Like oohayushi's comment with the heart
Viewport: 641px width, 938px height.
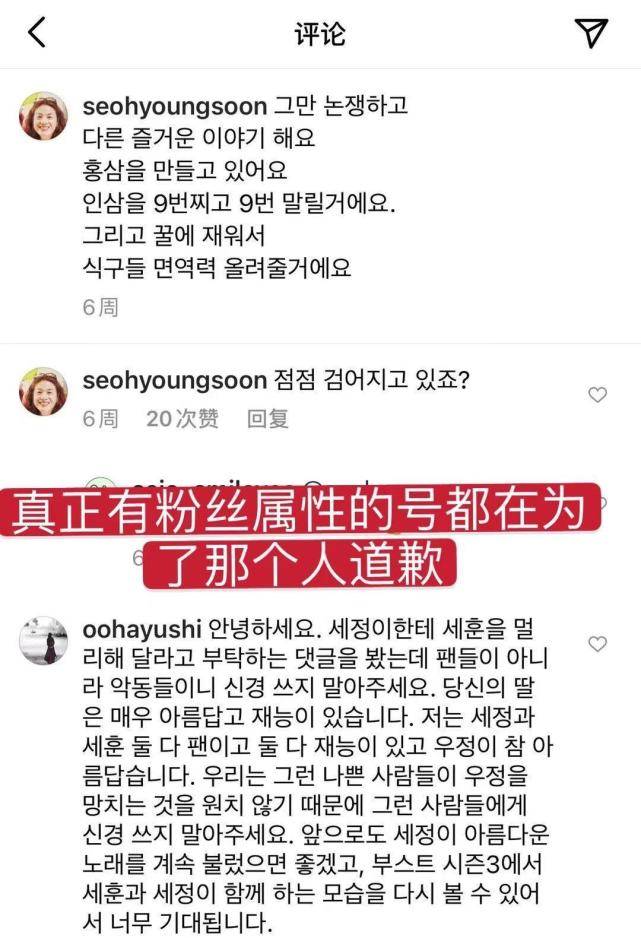point(597,644)
